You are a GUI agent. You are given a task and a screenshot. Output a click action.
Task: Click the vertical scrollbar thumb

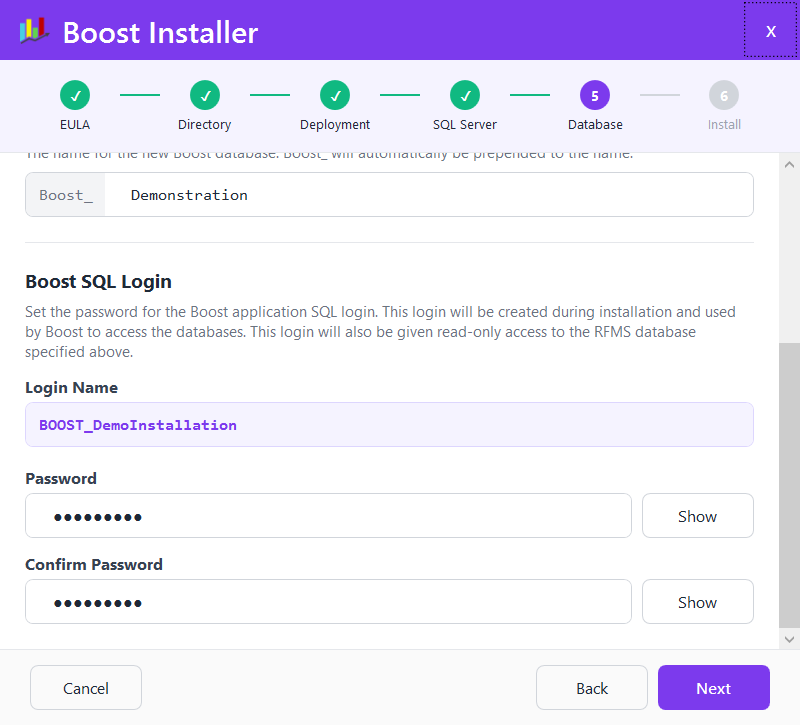click(789, 485)
